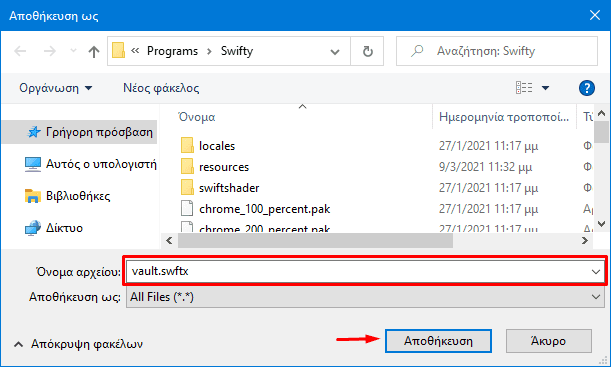Click the Αποθήκευση save button
Screen dimensions: 611x367
(x=438, y=341)
